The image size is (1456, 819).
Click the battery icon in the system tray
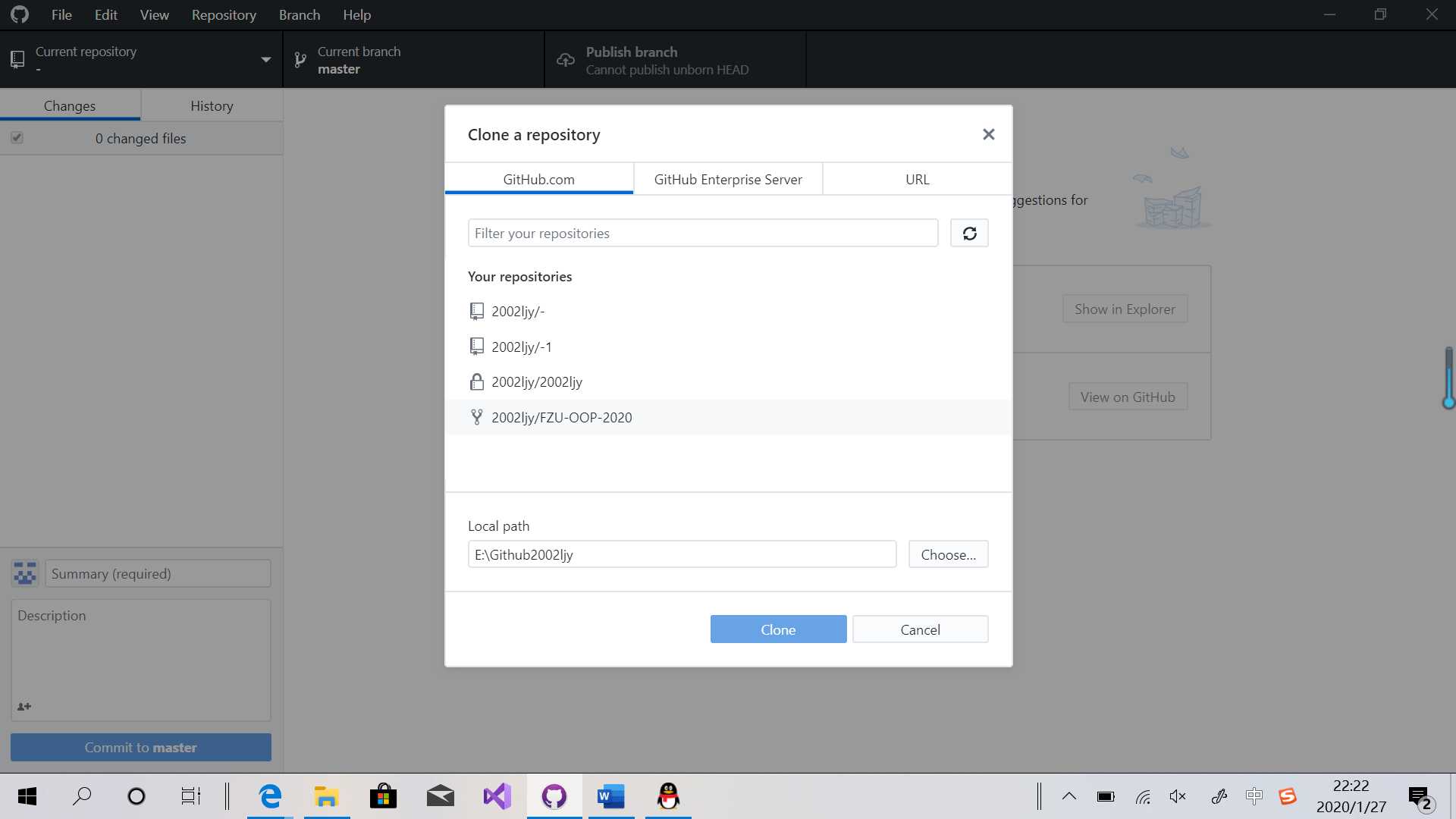[x=1106, y=796]
